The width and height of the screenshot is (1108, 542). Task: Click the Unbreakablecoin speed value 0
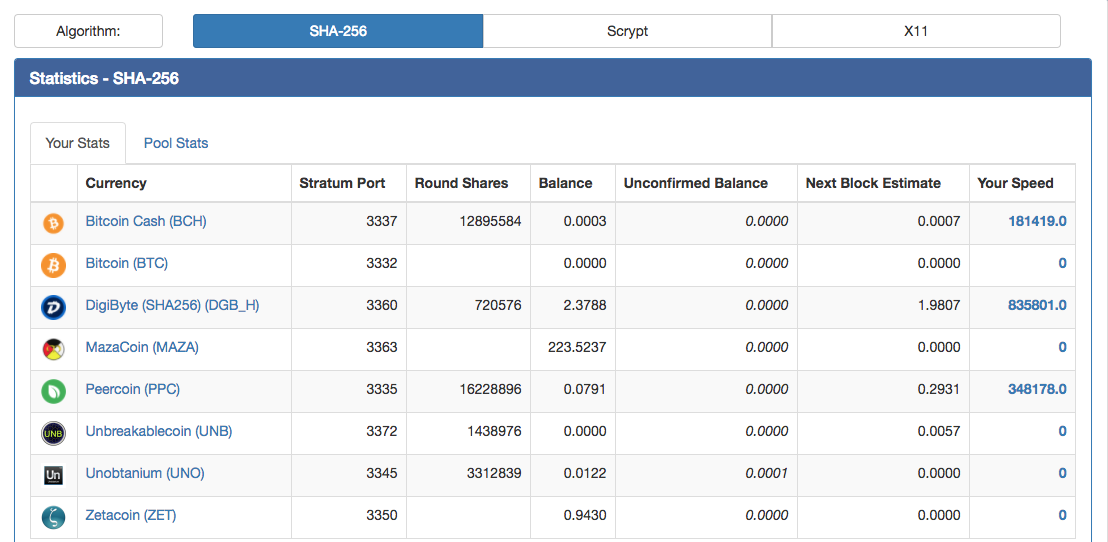pos(1062,431)
